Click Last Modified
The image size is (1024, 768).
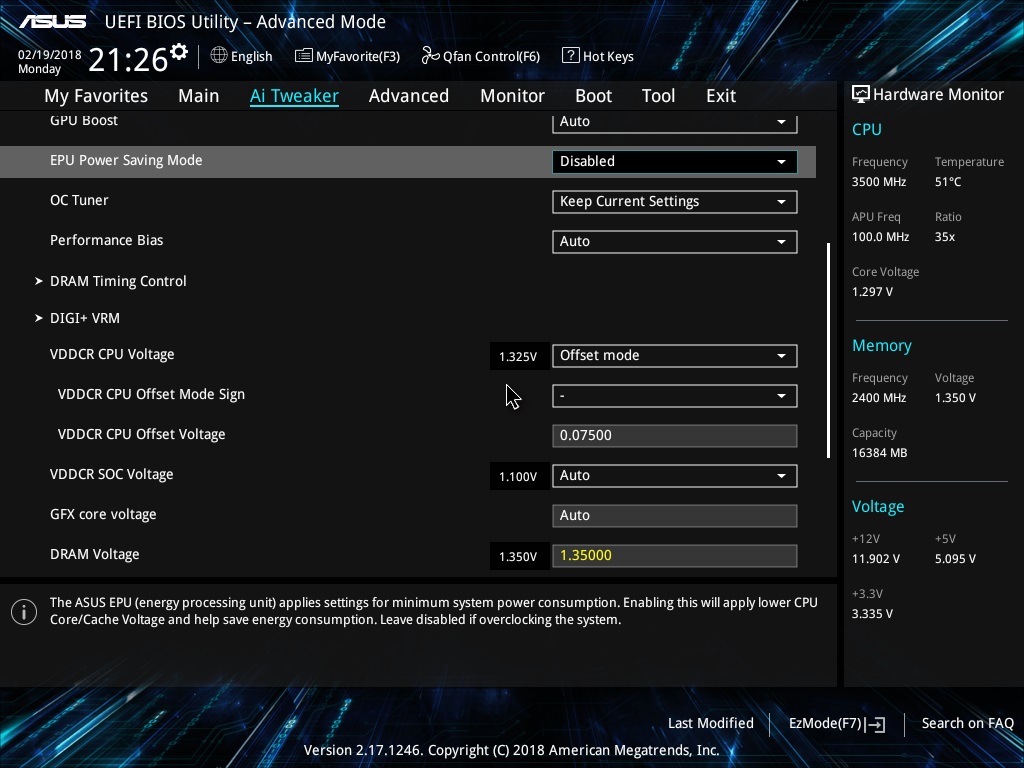[x=711, y=723]
